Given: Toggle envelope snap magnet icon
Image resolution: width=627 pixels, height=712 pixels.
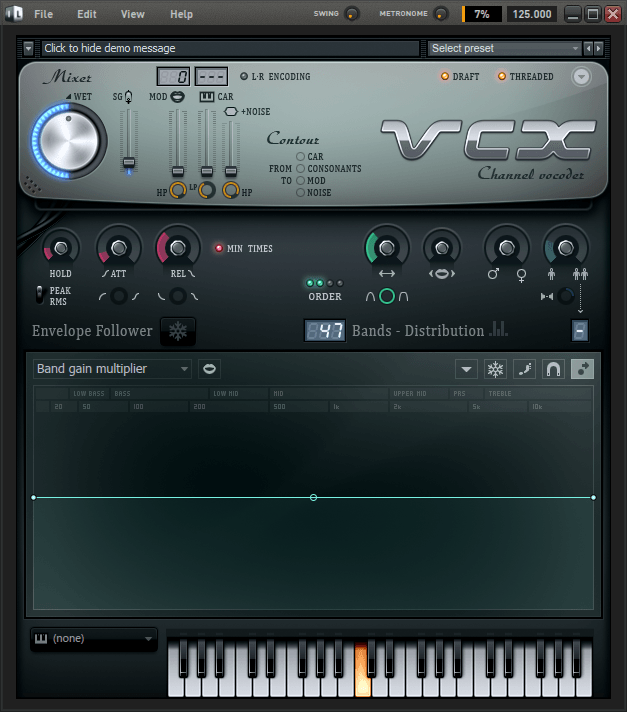Looking at the screenshot, I should [553, 369].
